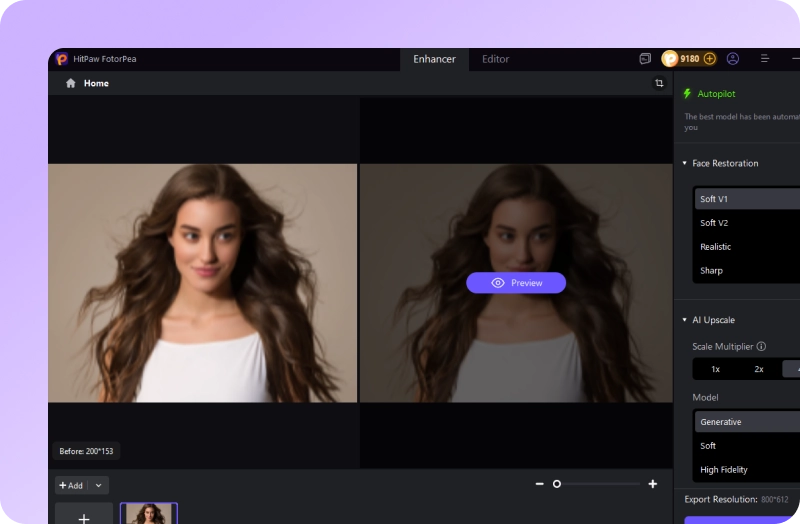Switch to the Editor tab
Viewport: 800px width, 524px height.
click(495, 59)
